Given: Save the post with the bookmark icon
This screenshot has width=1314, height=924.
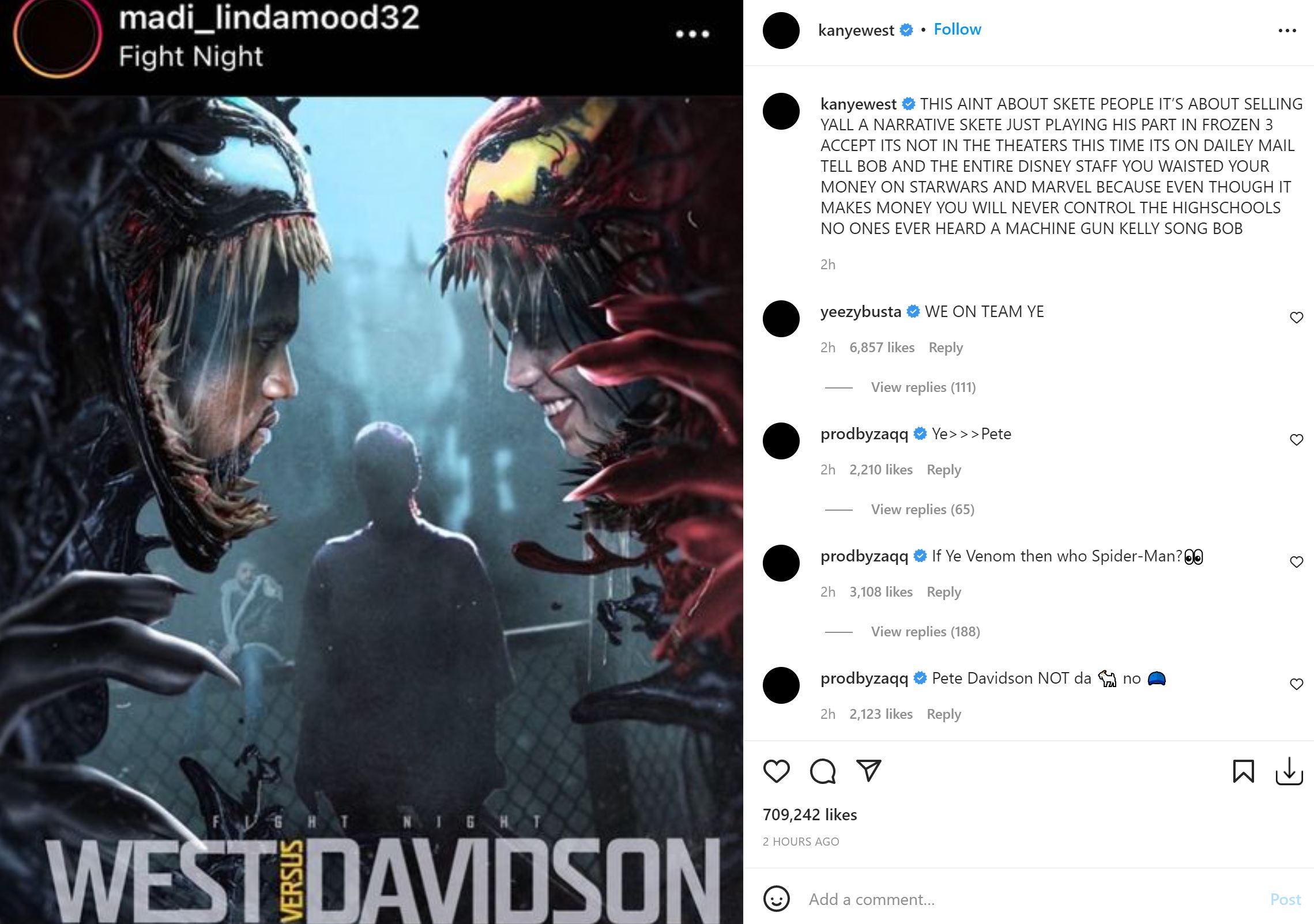Looking at the screenshot, I should click(x=1243, y=771).
